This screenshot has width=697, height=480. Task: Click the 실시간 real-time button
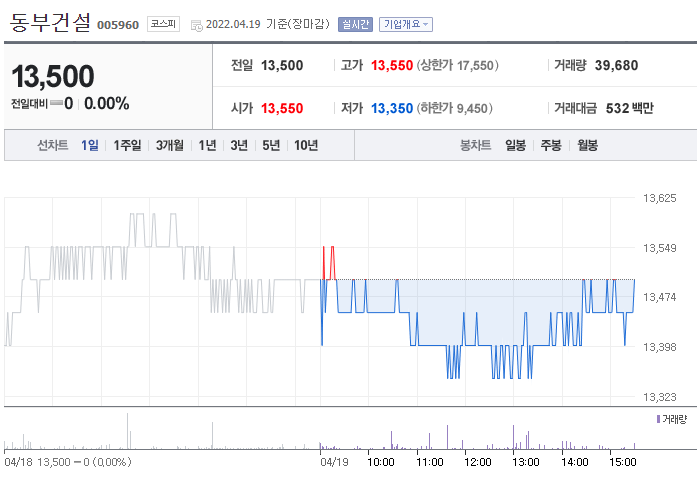click(x=355, y=24)
